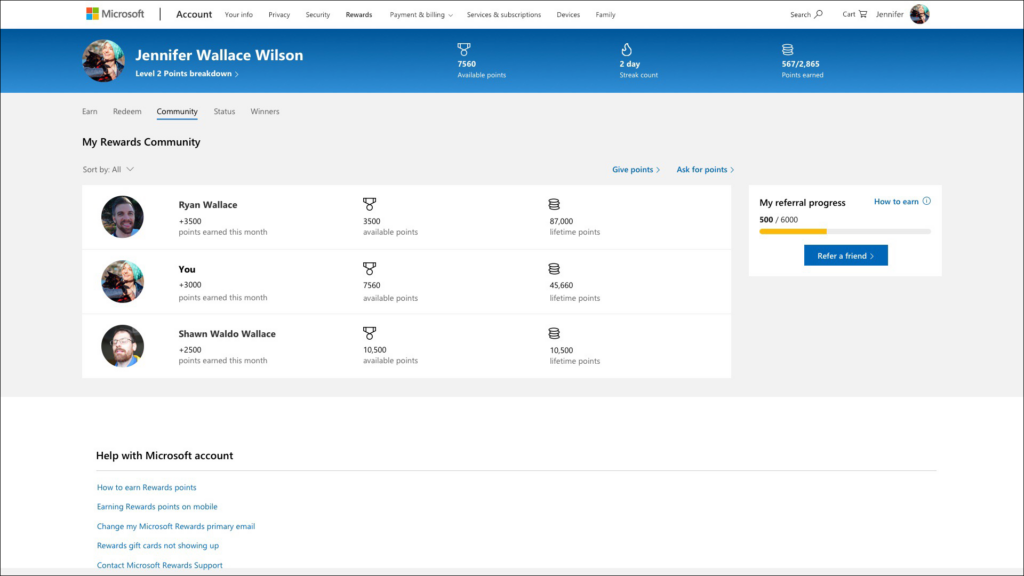Viewport: 1024px width, 576px height.
Task: Open the Security menu item
Action: 317,14
